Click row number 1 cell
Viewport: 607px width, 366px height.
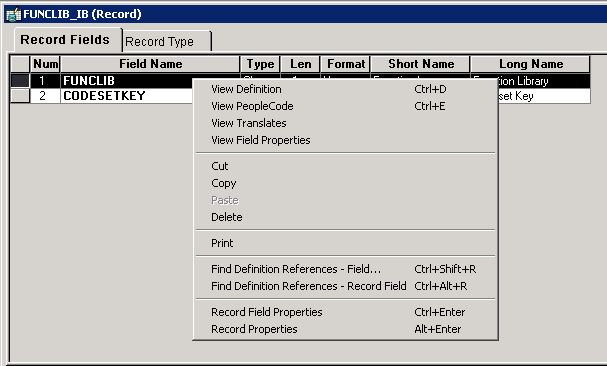coord(45,81)
